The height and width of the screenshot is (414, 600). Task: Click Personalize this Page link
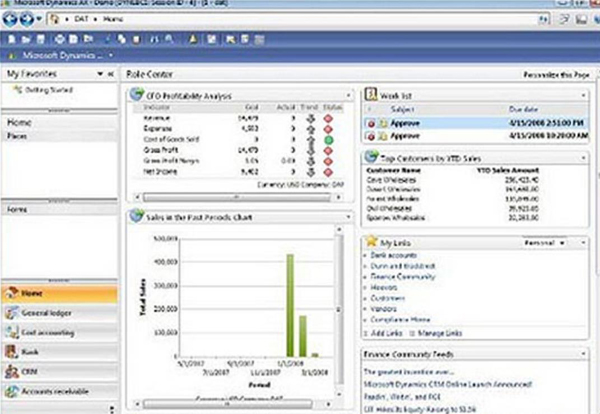[556, 75]
